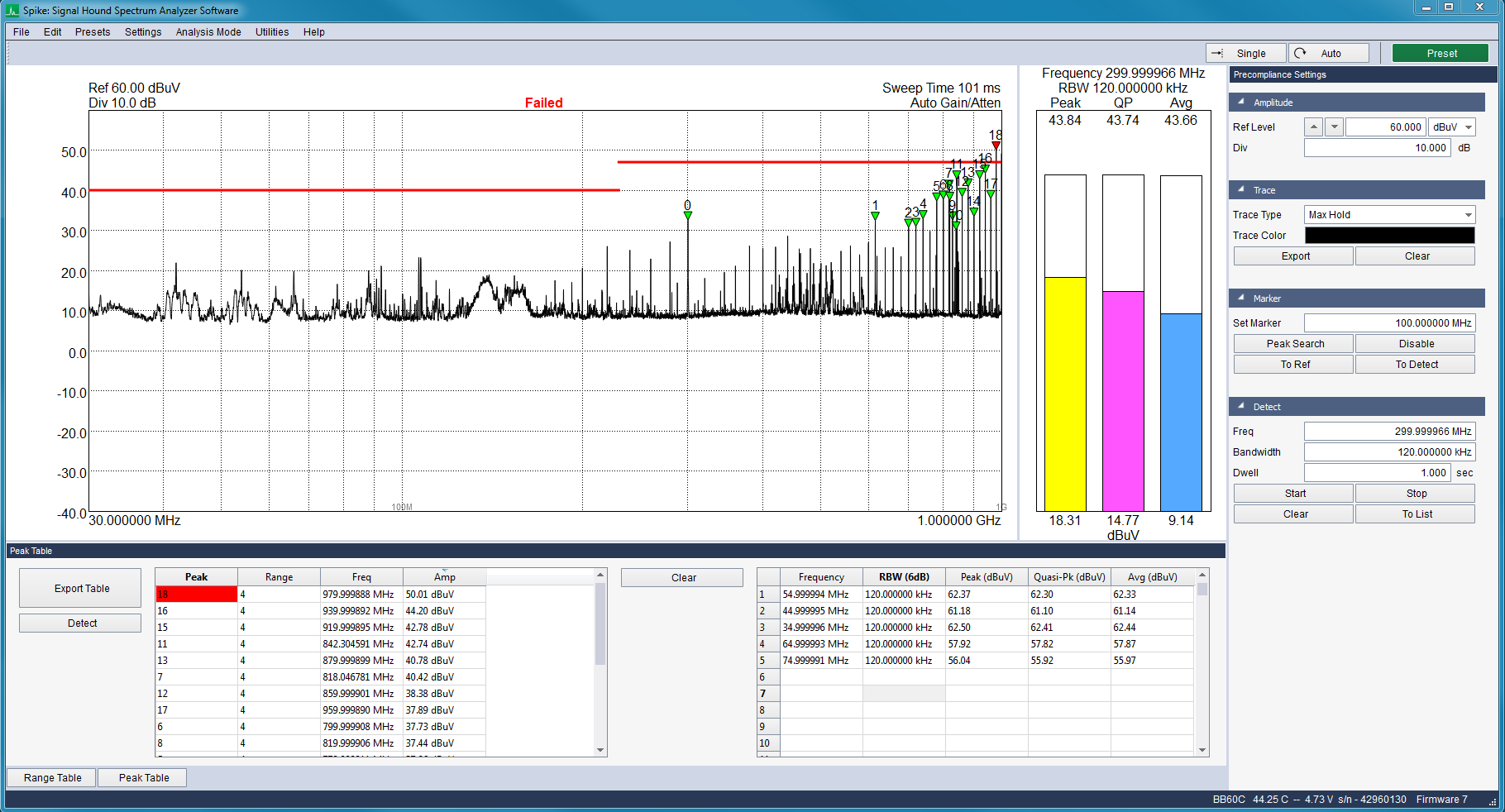Start the Detect measurement
The image size is (1505, 812).
click(x=1292, y=493)
